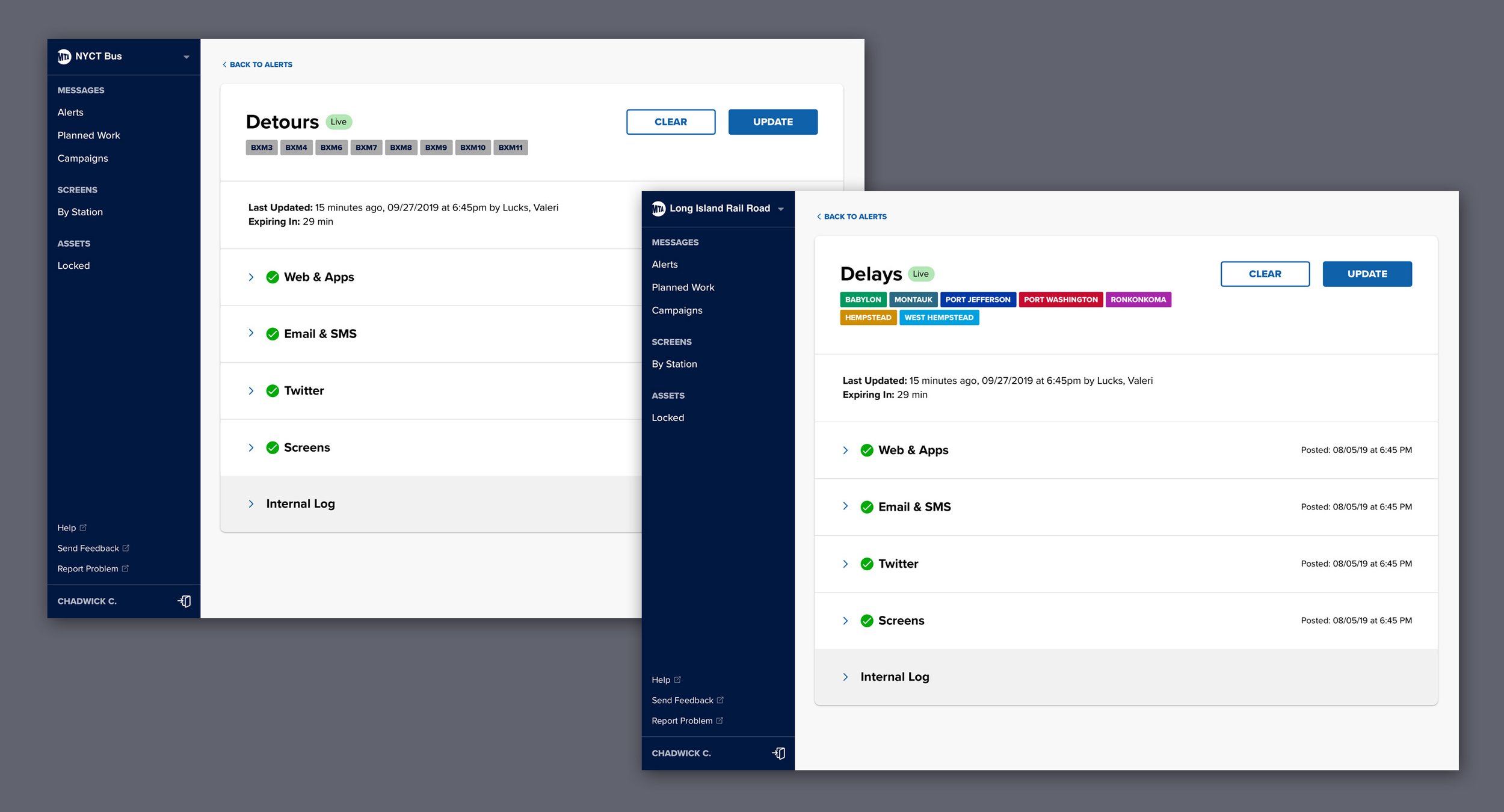This screenshot has width=1504, height=812.
Task: Expand Email & SMS section in Delays
Action: pyautogui.click(x=845, y=506)
